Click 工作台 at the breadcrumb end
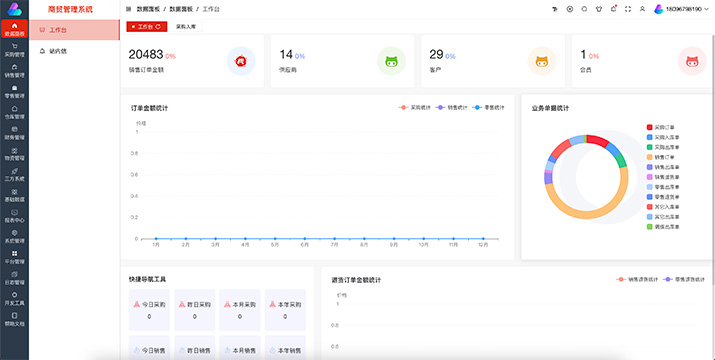 (211, 9)
